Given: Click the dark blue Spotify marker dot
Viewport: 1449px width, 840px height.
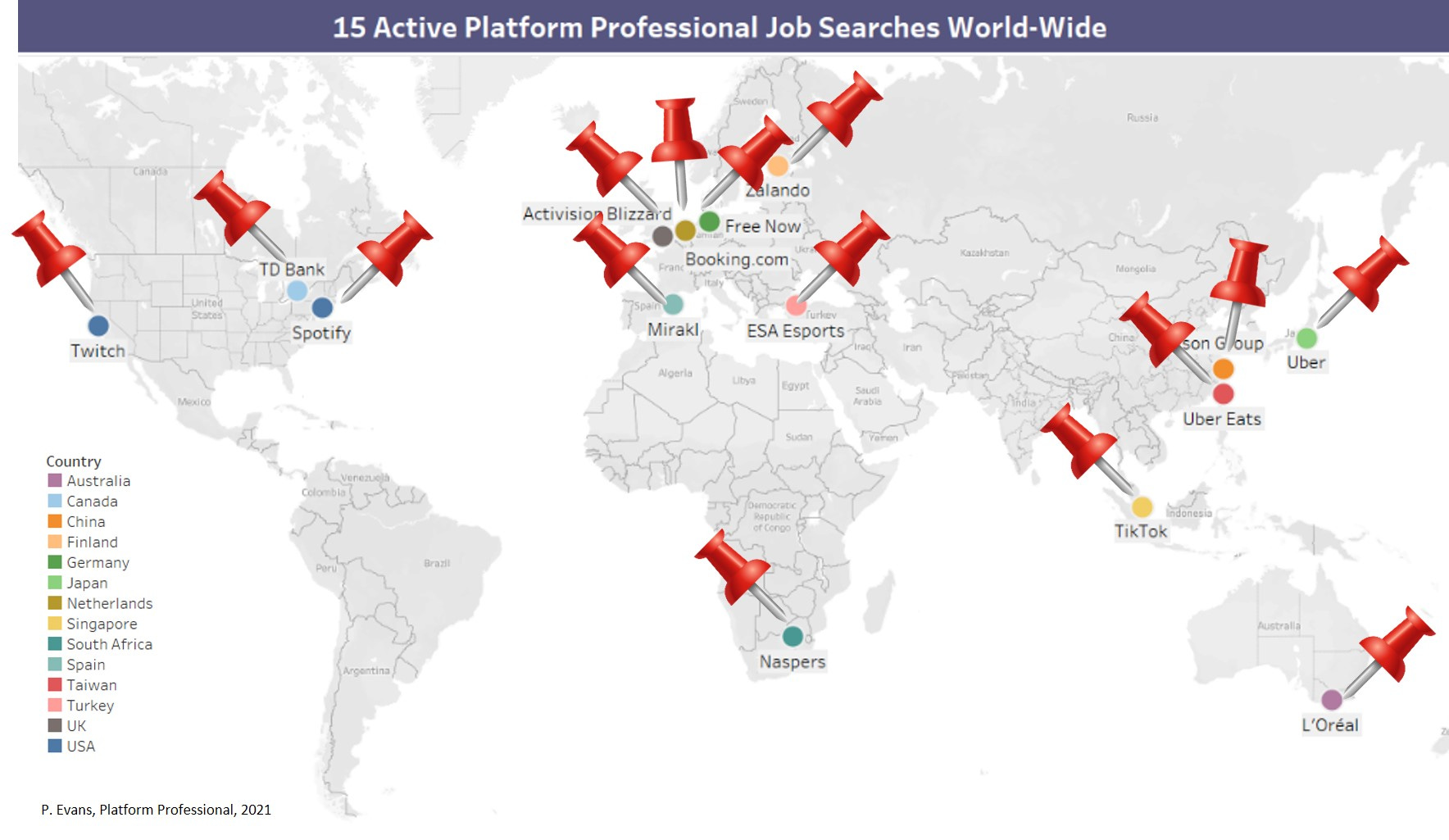Looking at the screenshot, I should [x=322, y=307].
